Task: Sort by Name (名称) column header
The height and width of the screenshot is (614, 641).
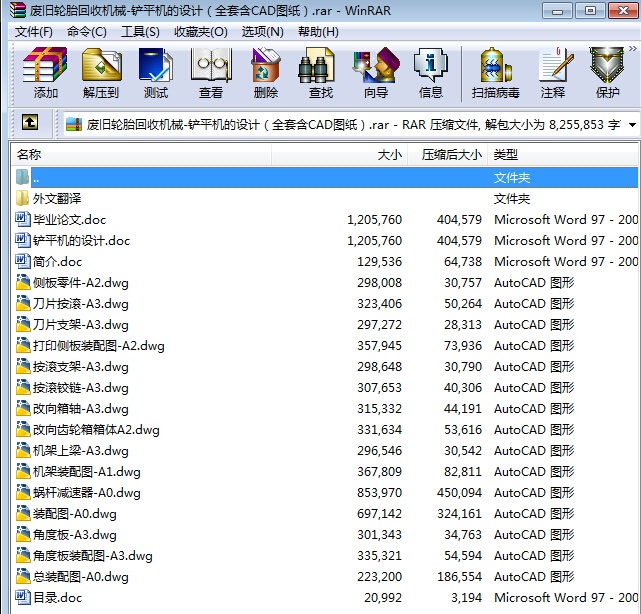Action: coord(141,155)
